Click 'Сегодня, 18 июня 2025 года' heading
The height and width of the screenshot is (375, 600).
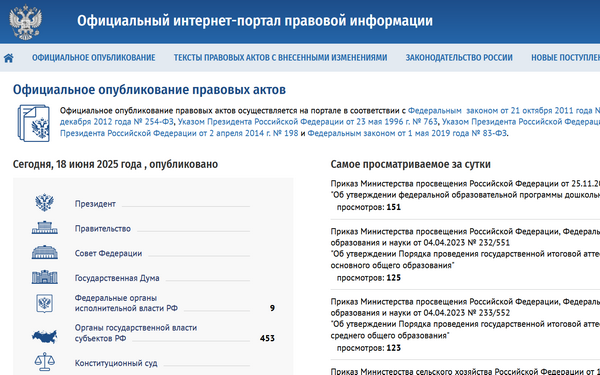coord(115,164)
